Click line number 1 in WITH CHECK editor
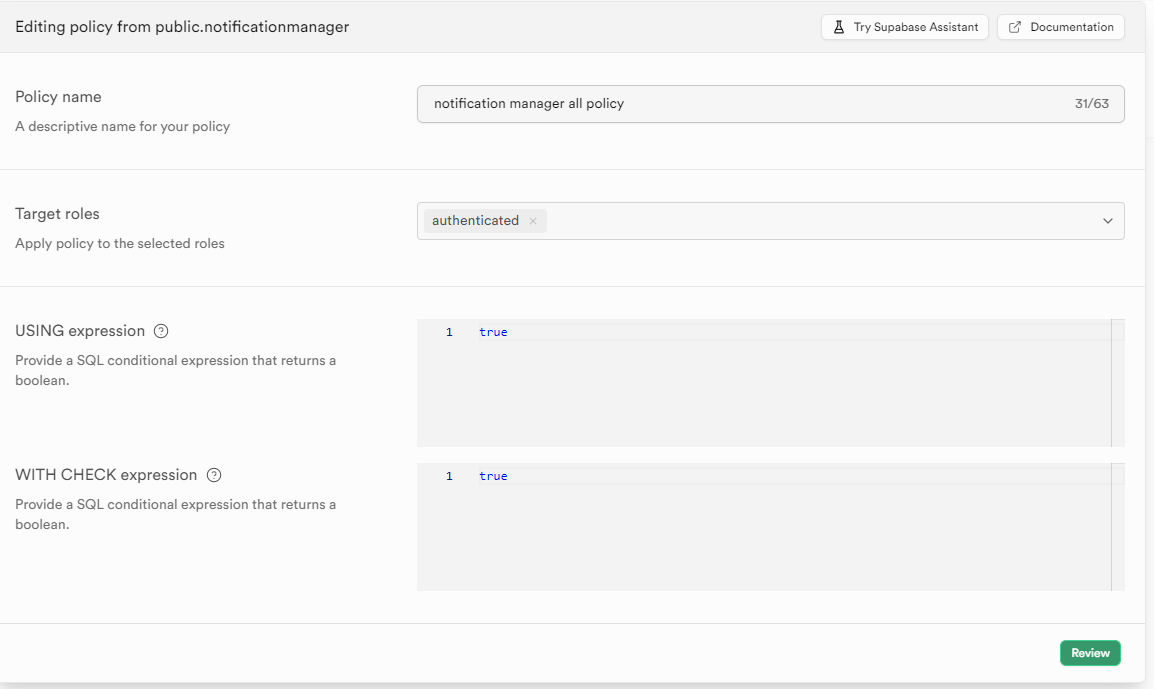The width and height of the screenshot is (1154, 689). [x=449, y=476]
